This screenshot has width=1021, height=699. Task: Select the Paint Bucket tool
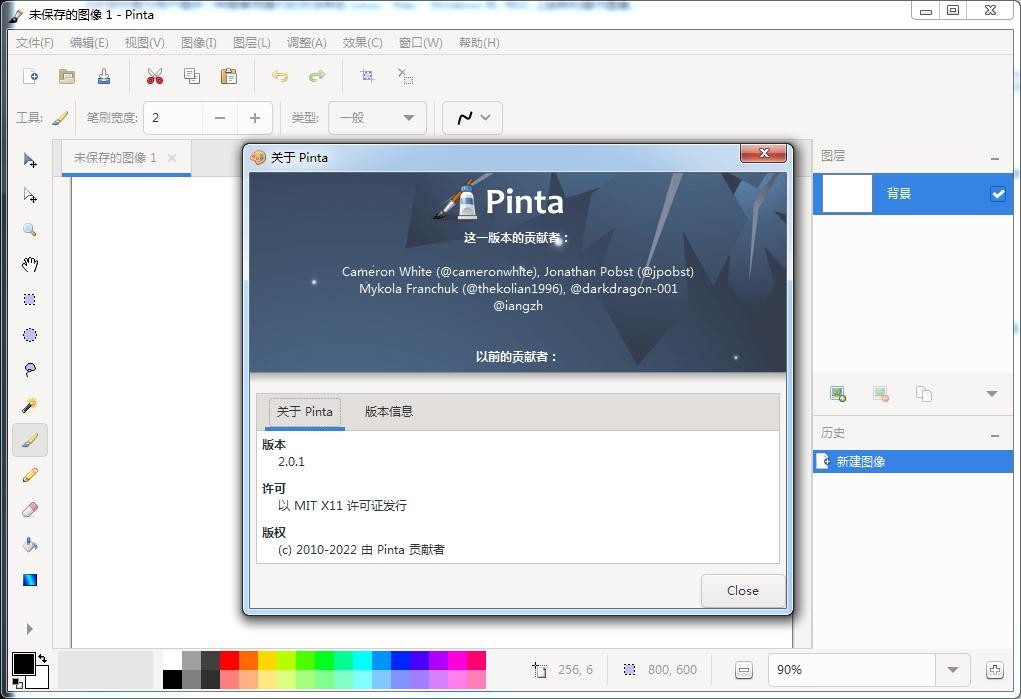click(30, 544)
